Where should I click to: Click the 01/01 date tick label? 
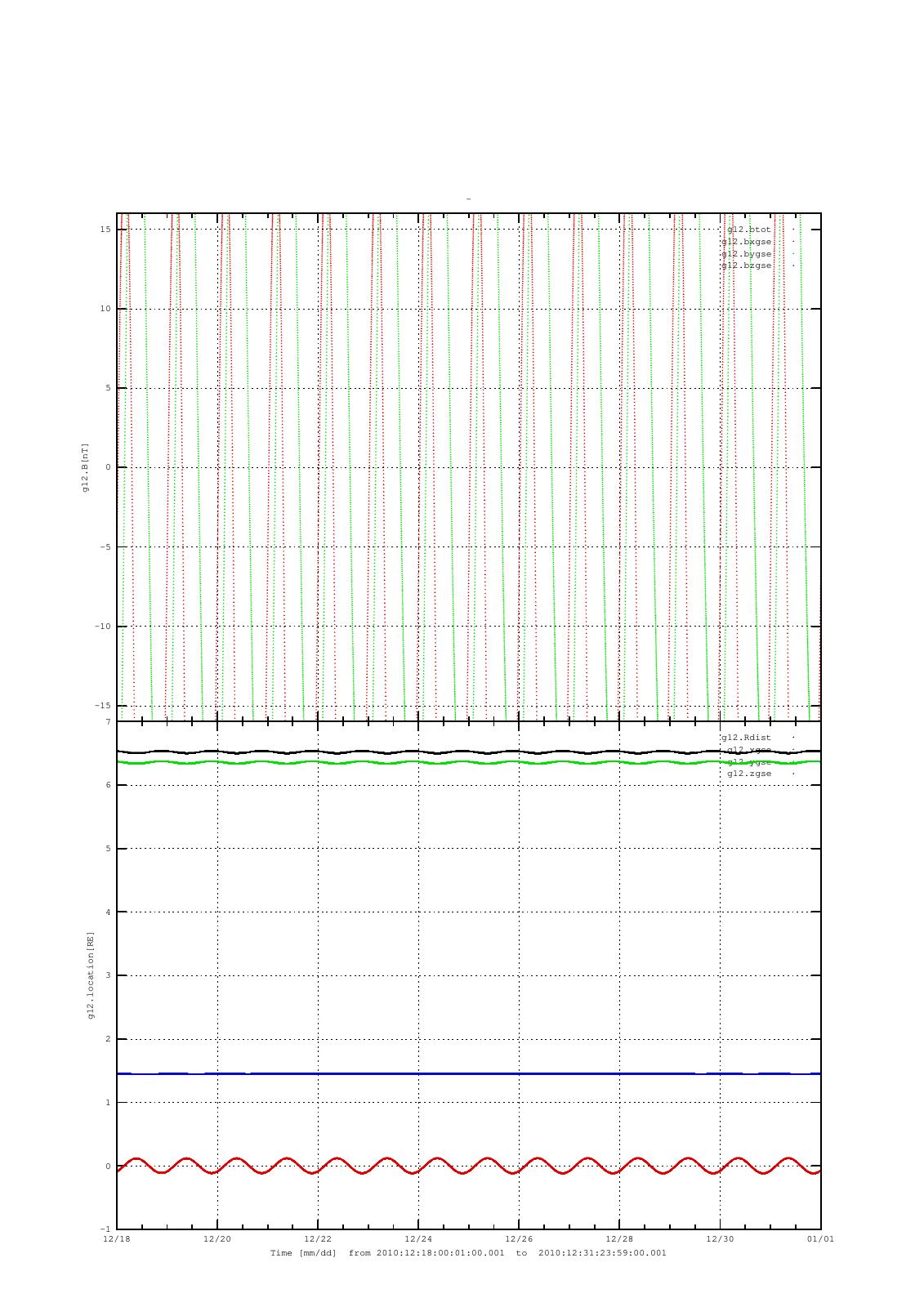(820, 1238)
